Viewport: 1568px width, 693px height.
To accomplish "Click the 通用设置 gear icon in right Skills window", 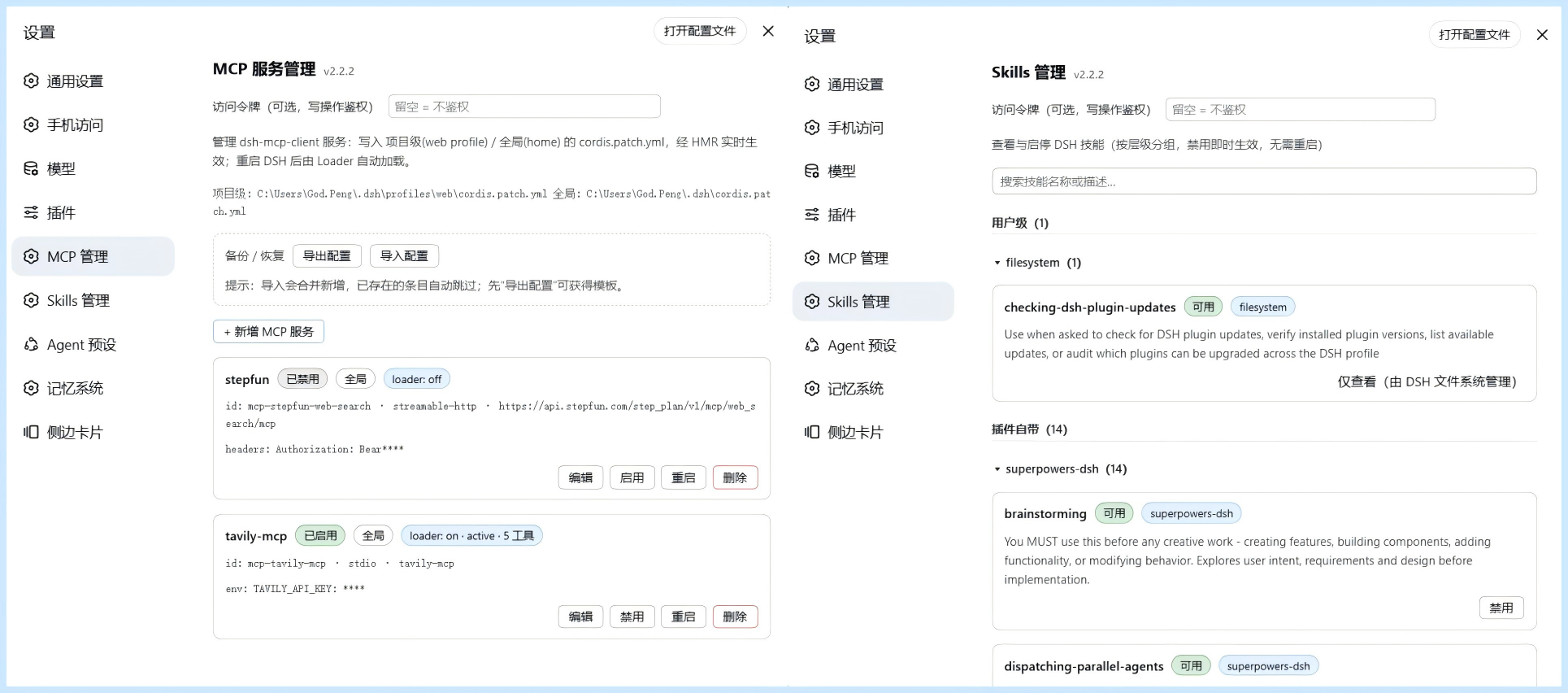I will click(x=812, y=84).
